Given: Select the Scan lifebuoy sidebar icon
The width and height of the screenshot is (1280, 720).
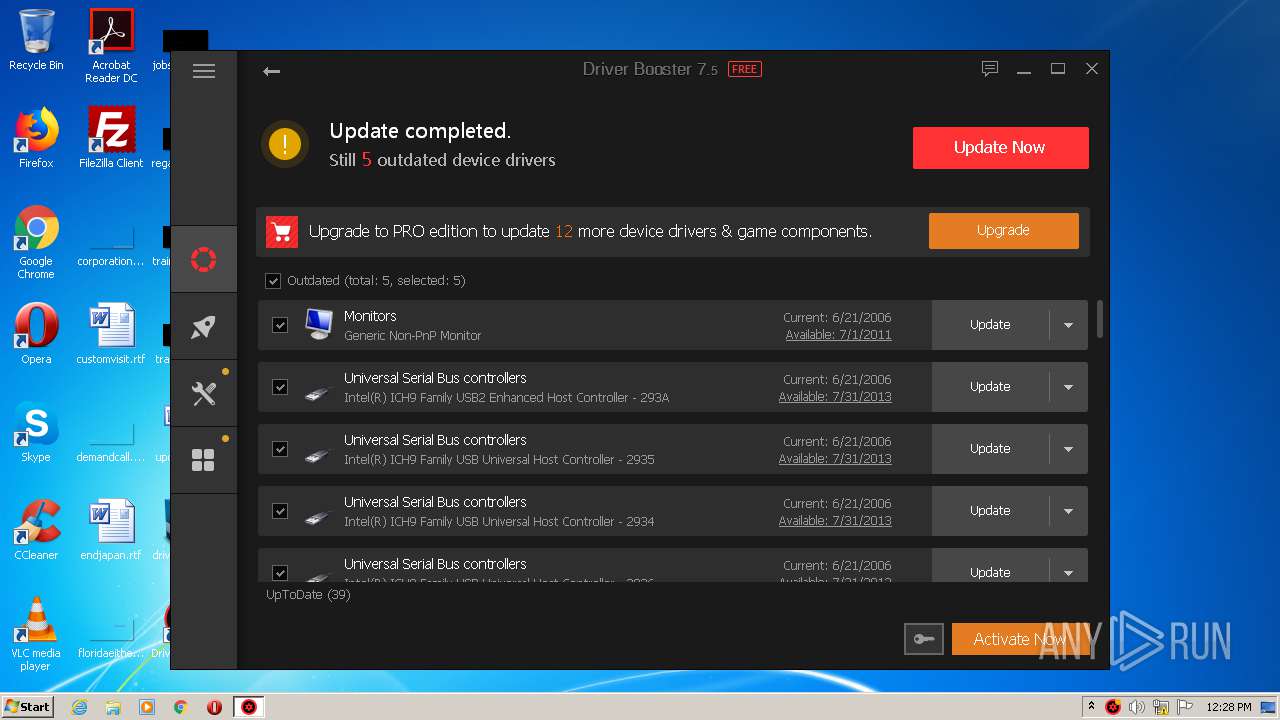Looking at the screenshot, I should pos(204,260).
